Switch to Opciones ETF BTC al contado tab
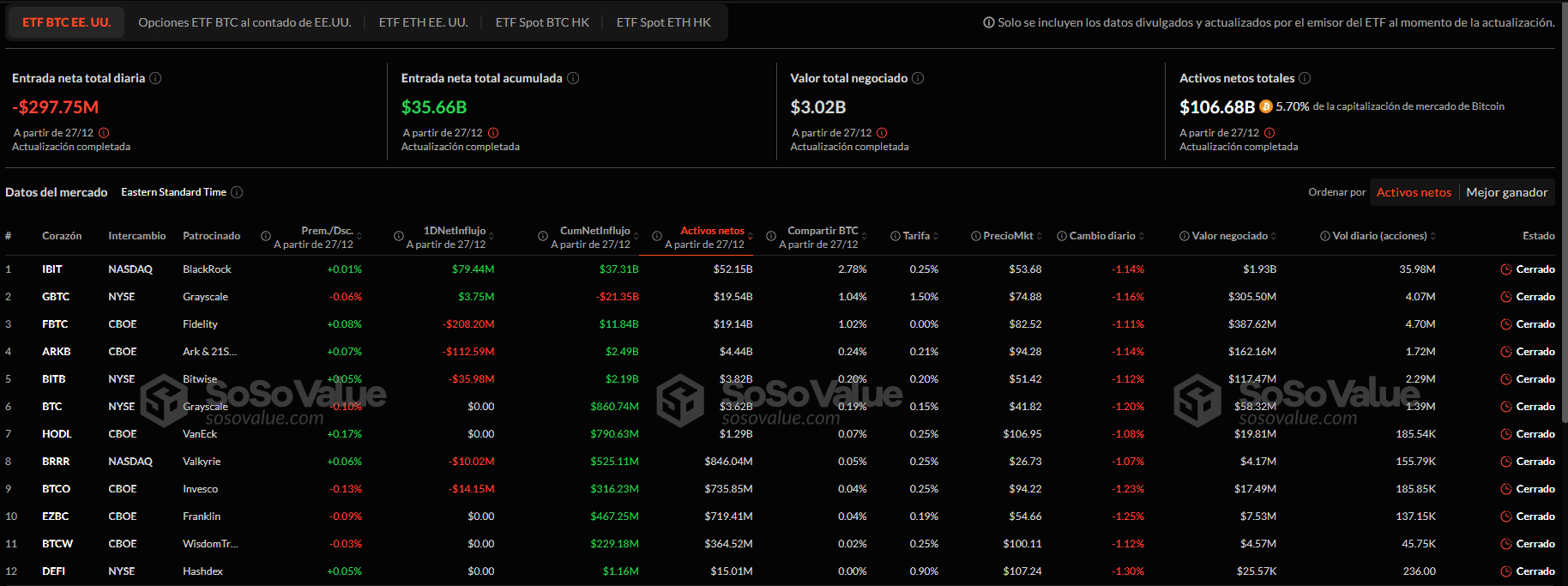Image resolution: width=1568 pixels, height=586 pixels. click(x=244, y=22)
